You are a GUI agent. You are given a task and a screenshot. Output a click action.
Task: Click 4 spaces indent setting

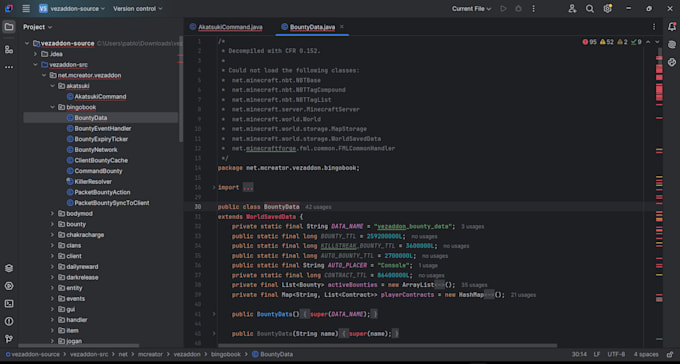[x=646, y=354]
